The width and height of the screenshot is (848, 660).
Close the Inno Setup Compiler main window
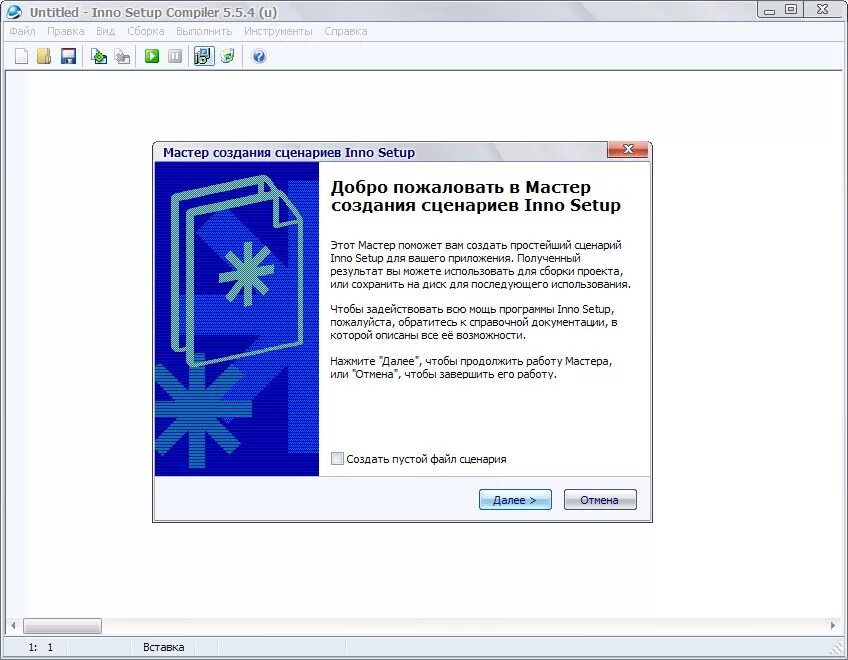pos(823,9)
